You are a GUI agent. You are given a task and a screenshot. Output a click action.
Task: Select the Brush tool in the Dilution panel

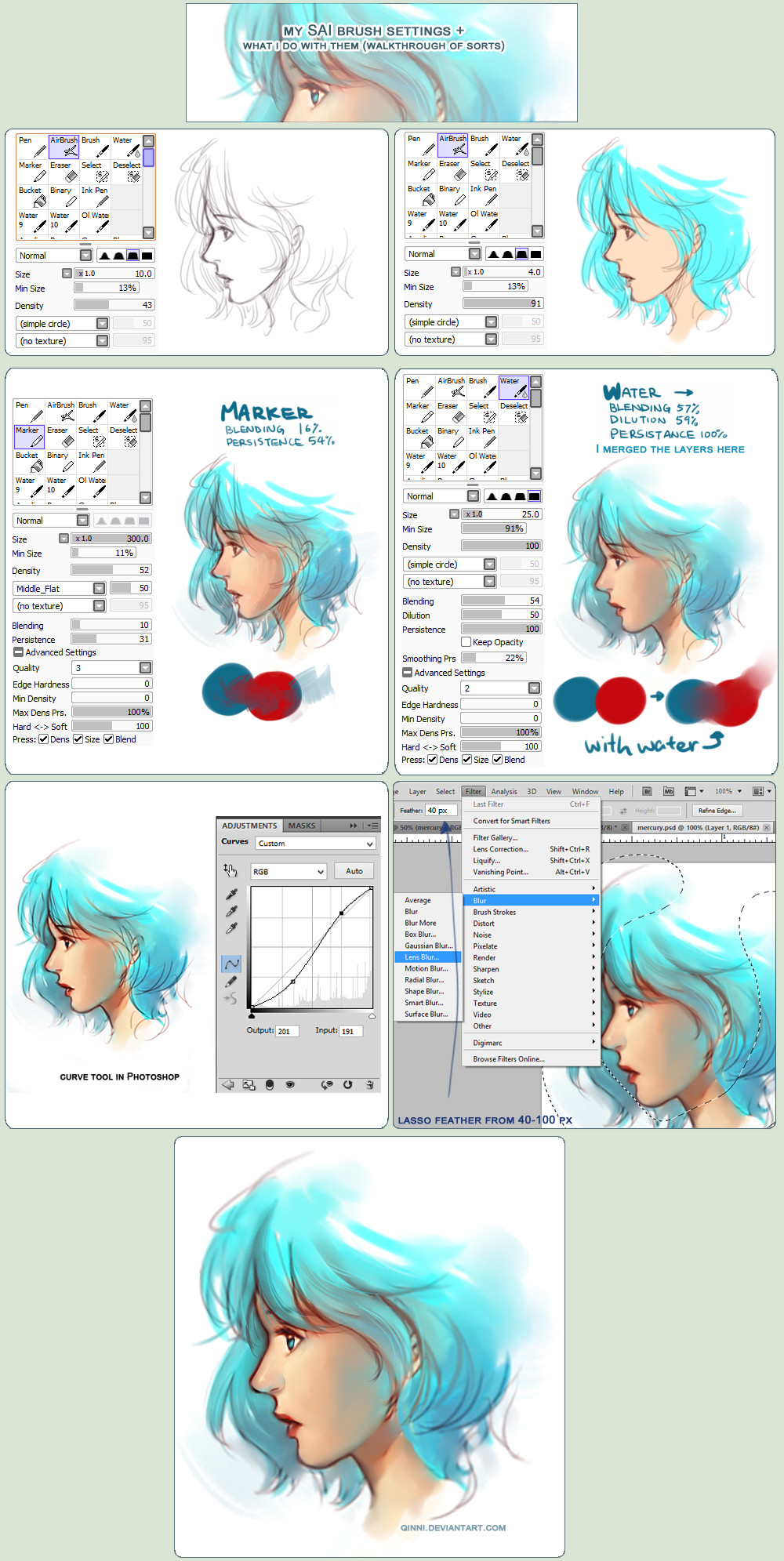pos(482,387)
